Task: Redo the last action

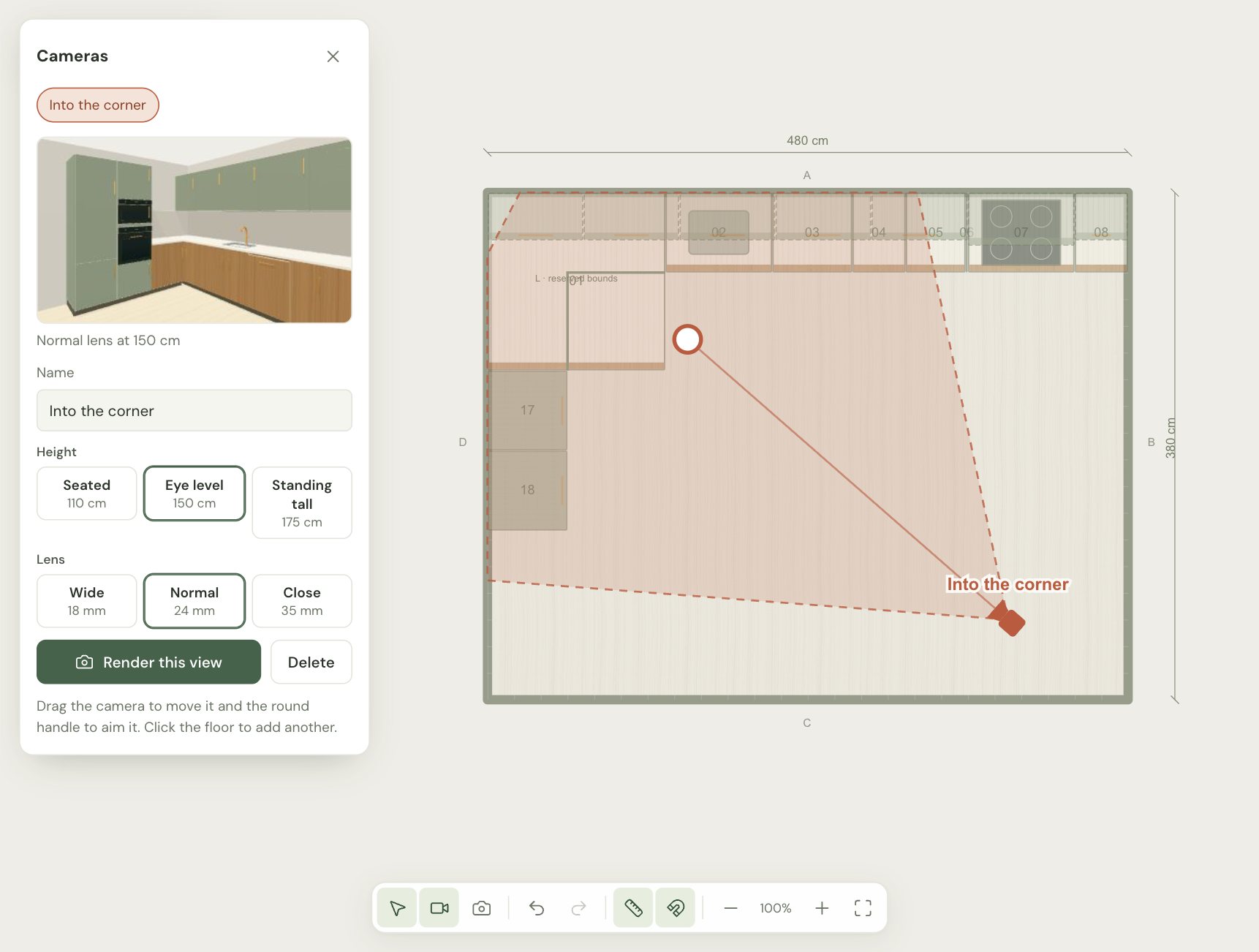Action: tap(578, 907)
